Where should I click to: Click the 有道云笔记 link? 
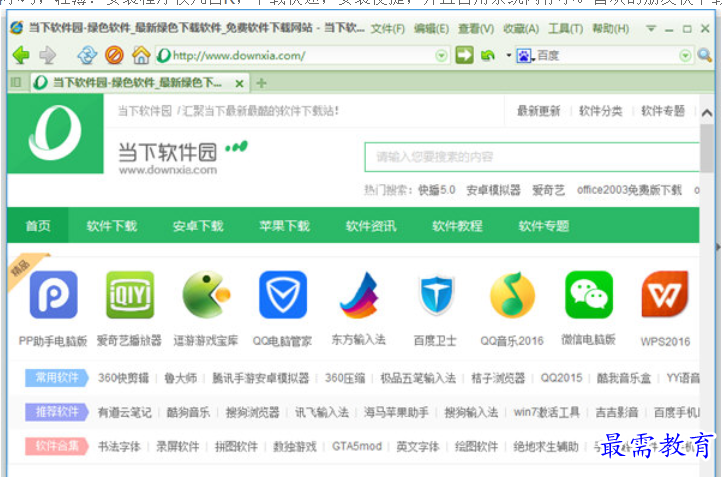(x=124, y=412)
